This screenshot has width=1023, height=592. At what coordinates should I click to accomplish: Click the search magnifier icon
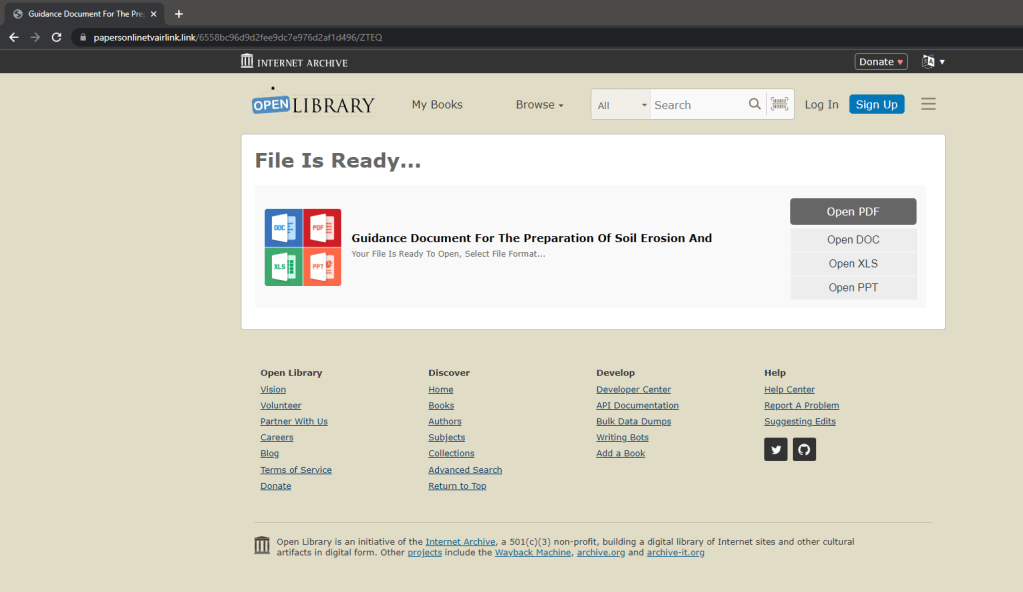(x=755, y=104)
